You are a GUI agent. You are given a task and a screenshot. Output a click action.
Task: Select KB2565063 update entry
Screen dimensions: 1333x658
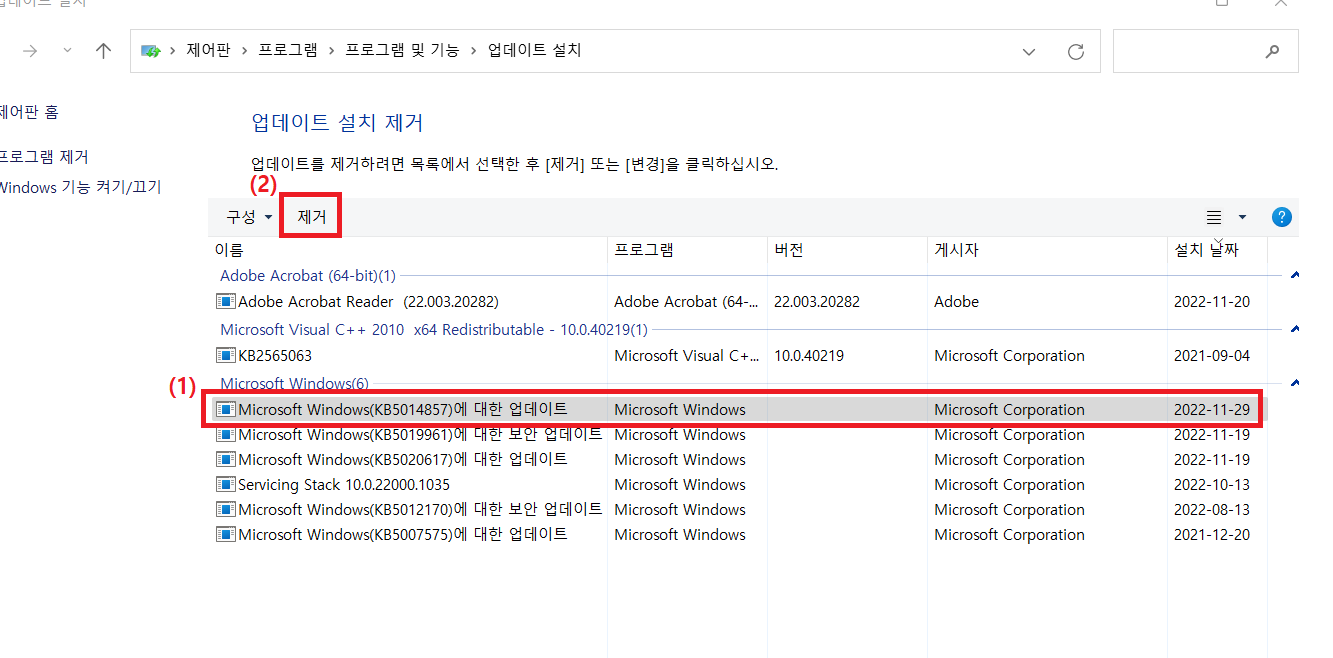point(737,356)
